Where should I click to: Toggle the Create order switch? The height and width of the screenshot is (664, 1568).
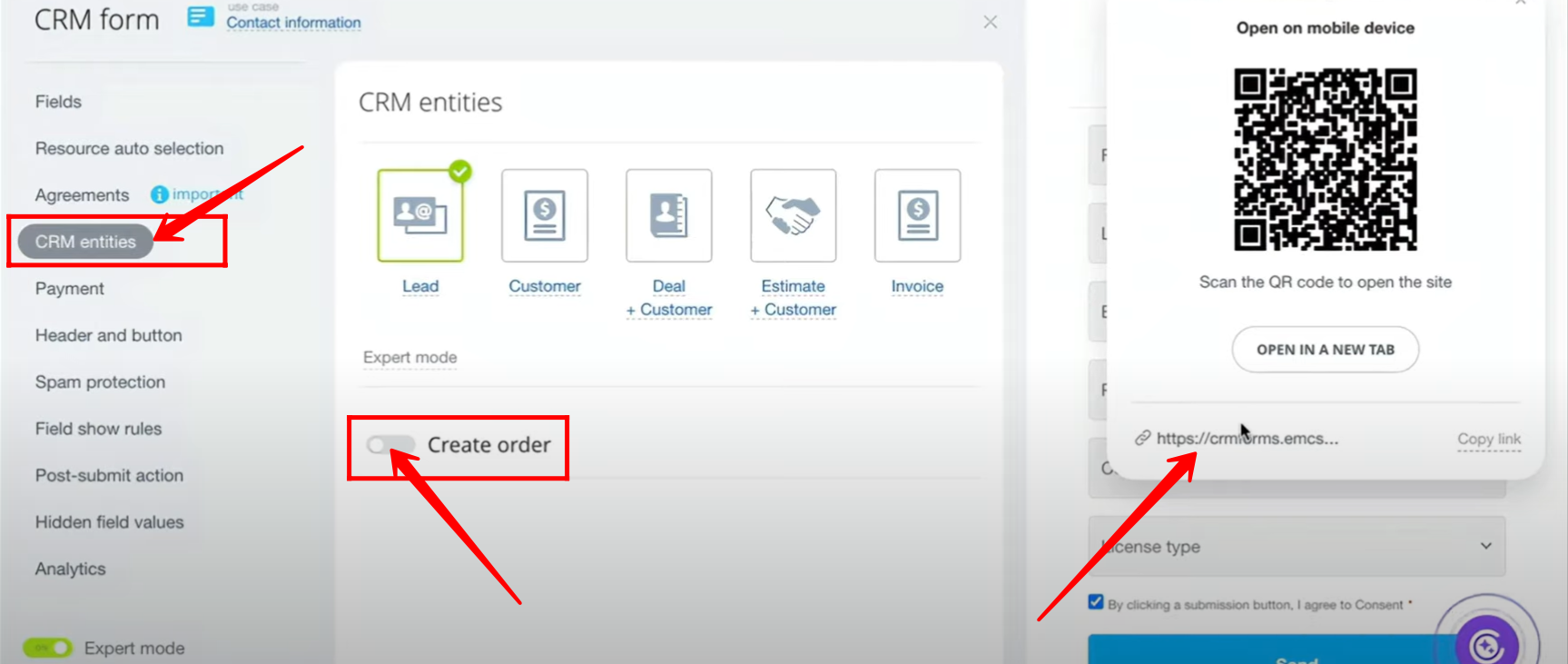coord(390,445)
